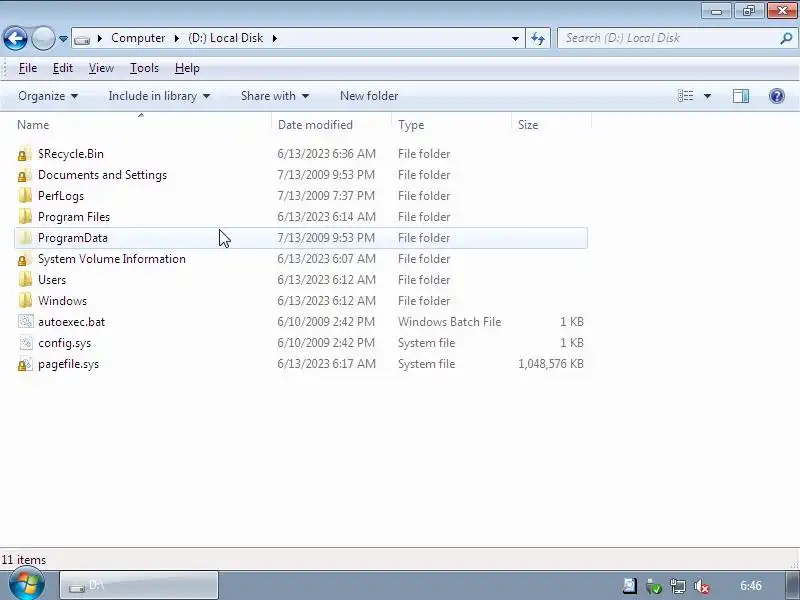The height and width of the screenshot is (600, 800).
Task: Click the pagefile.sys file name
Action: pos(68,364)
